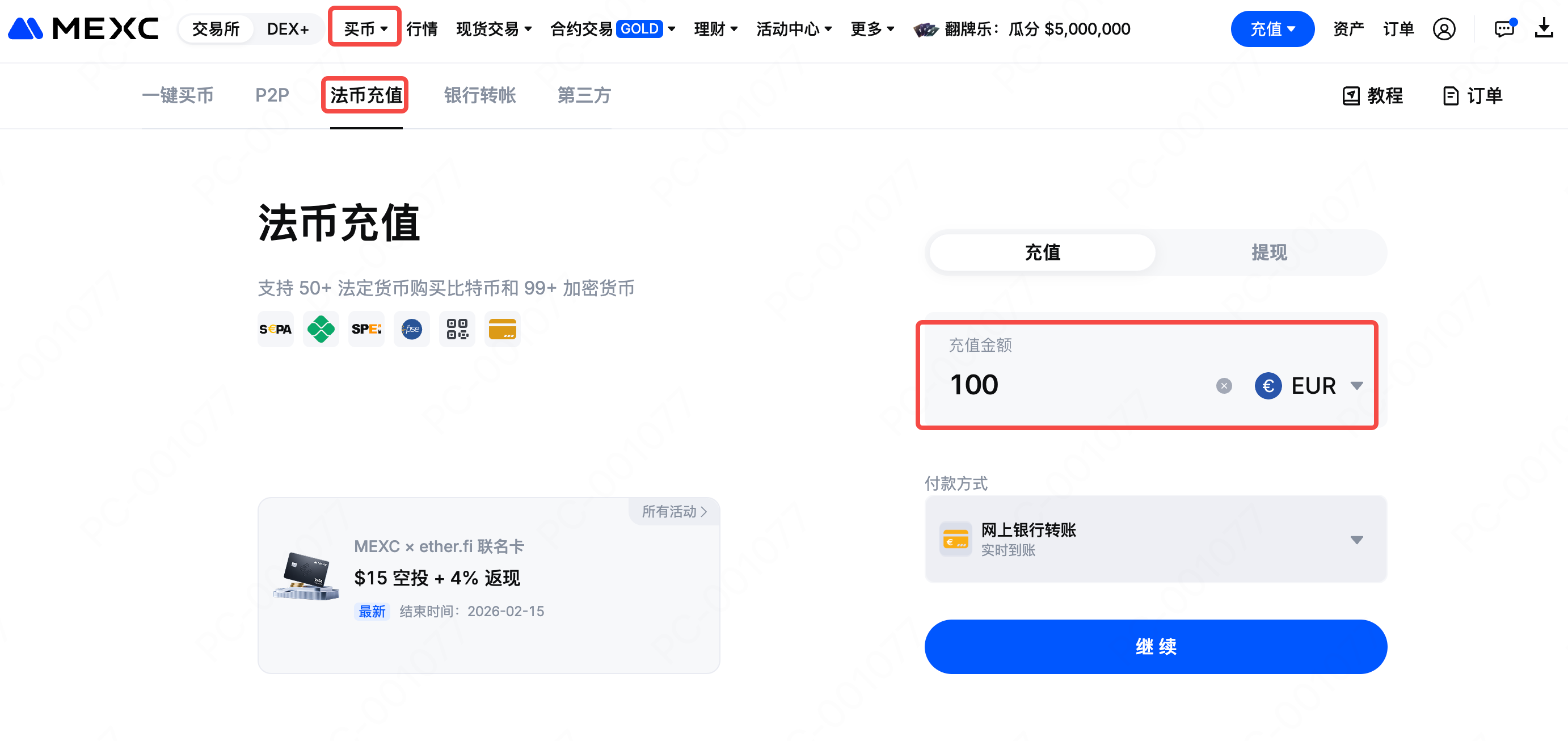Click the SEPA payment icon
Viewport: 1568px width, 741px height.
pos(275,330)
